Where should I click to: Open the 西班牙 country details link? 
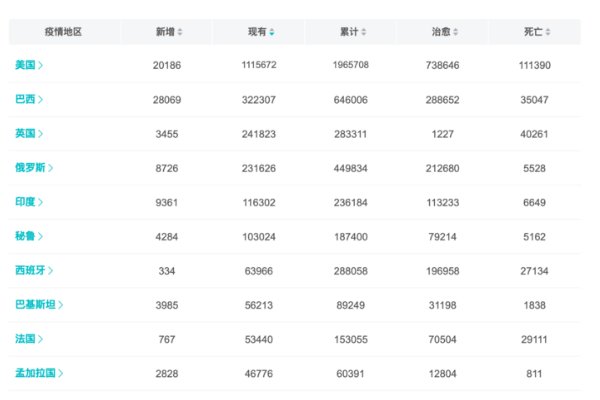point(34,270)
